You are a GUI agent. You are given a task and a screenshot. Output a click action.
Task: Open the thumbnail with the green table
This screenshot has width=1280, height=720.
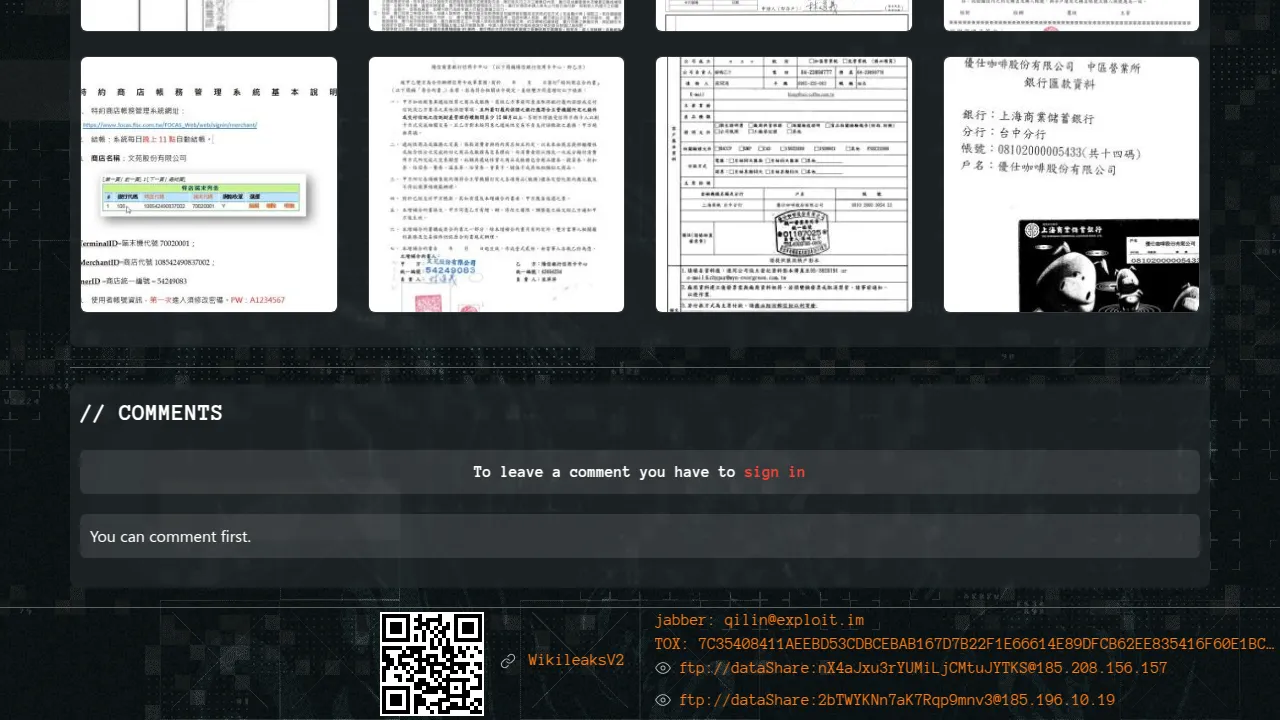[209, 185]
